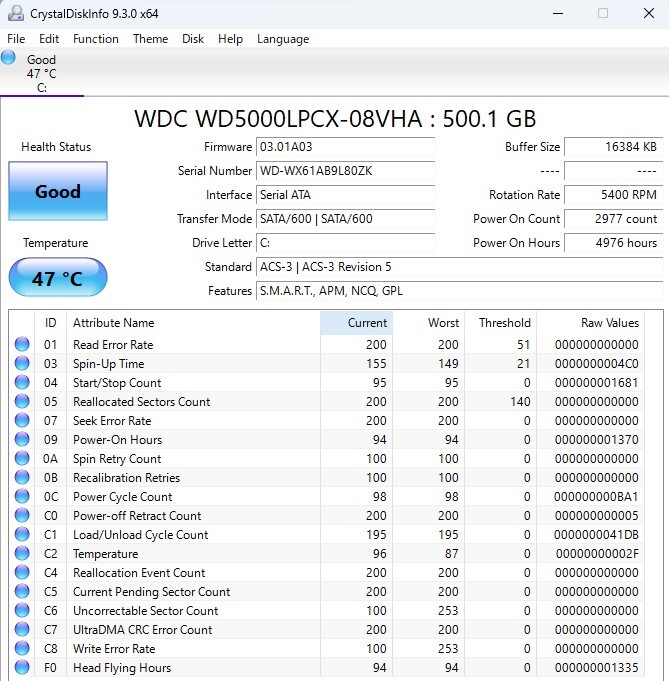Click the status orb beside Power-On Hours
The width and height of the screenshot is (669, 681).
click(x=22, y=440)
